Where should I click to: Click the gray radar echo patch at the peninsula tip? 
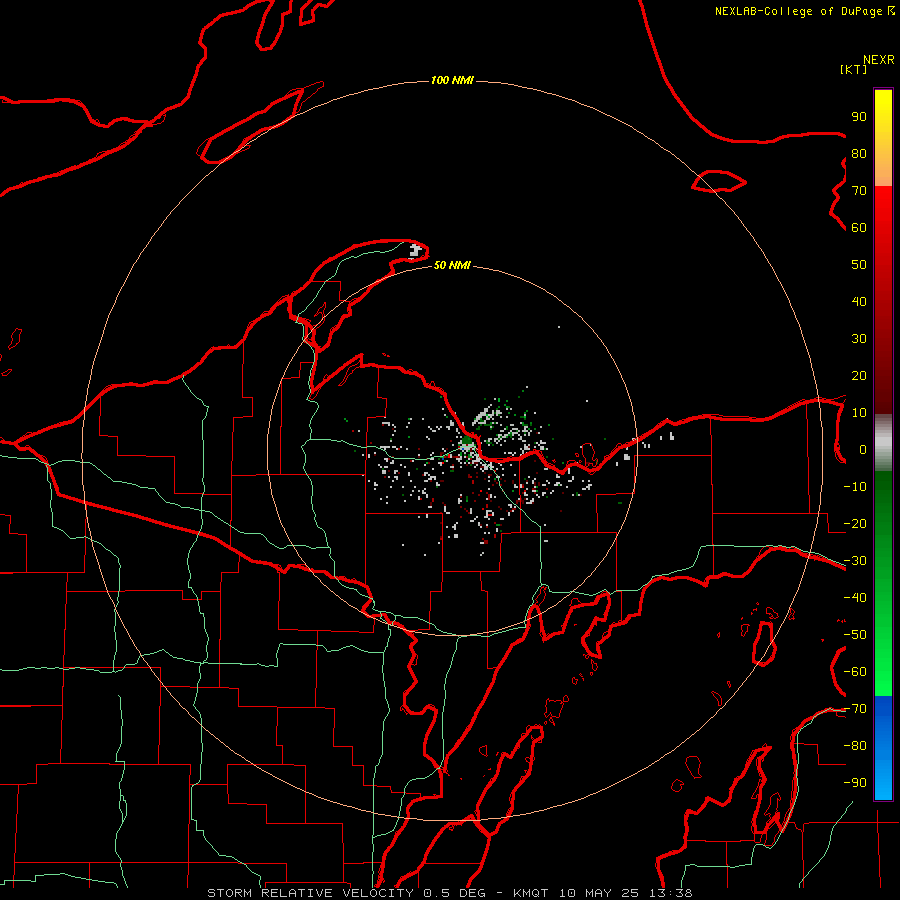pos(416,250)
